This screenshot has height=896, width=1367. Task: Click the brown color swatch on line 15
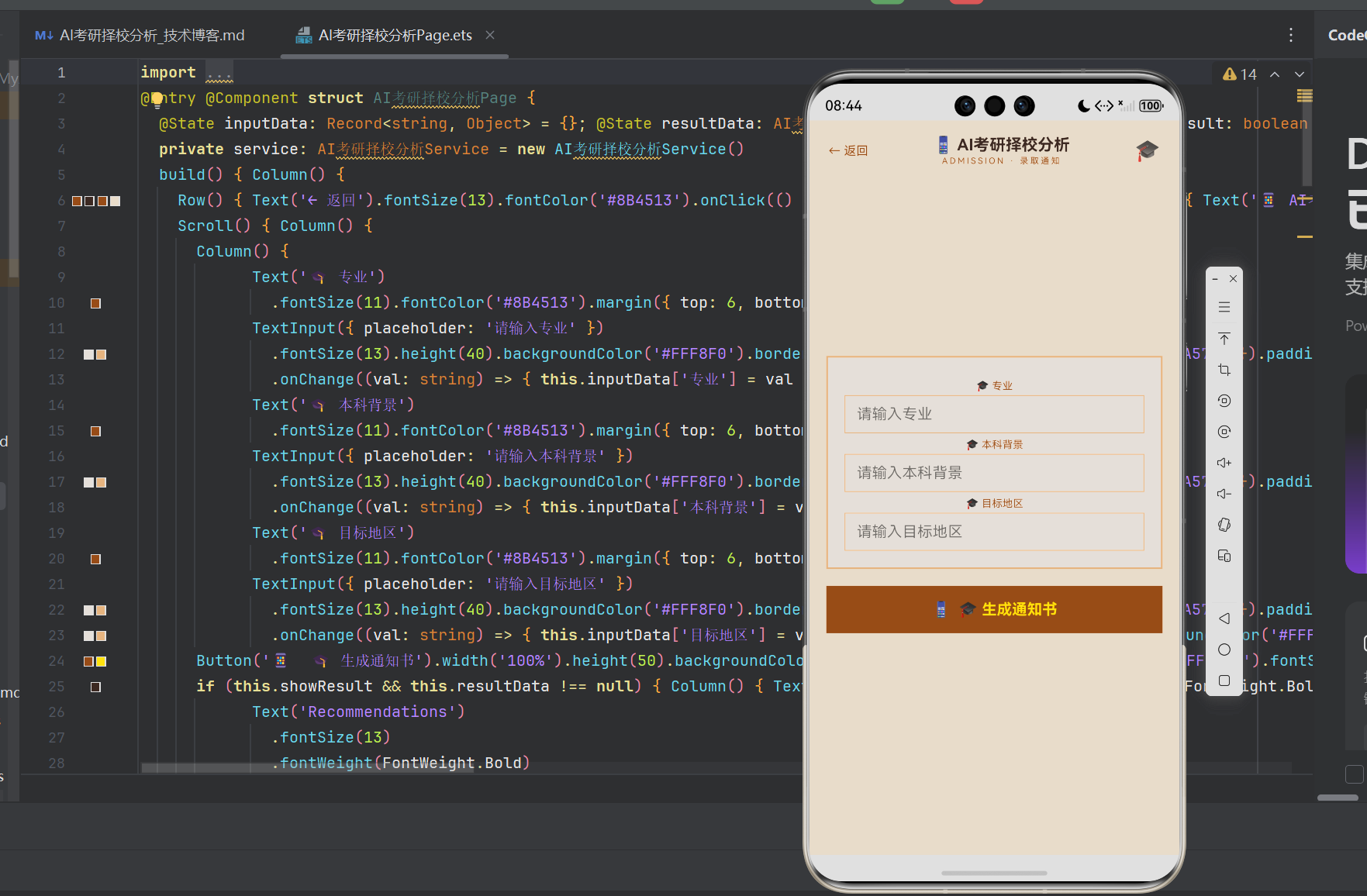tap(96, 432)
